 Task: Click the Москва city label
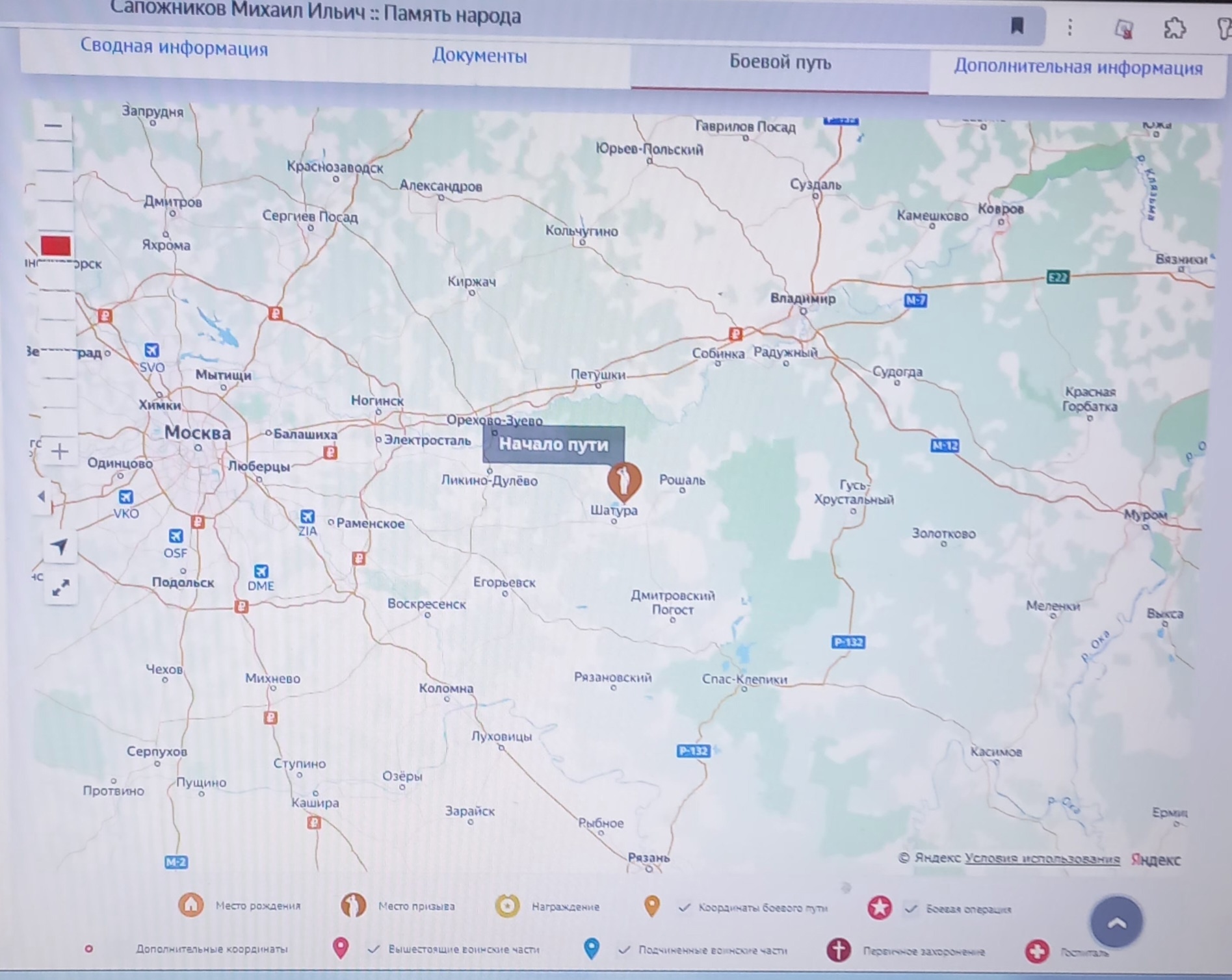[x=197, y=433]
